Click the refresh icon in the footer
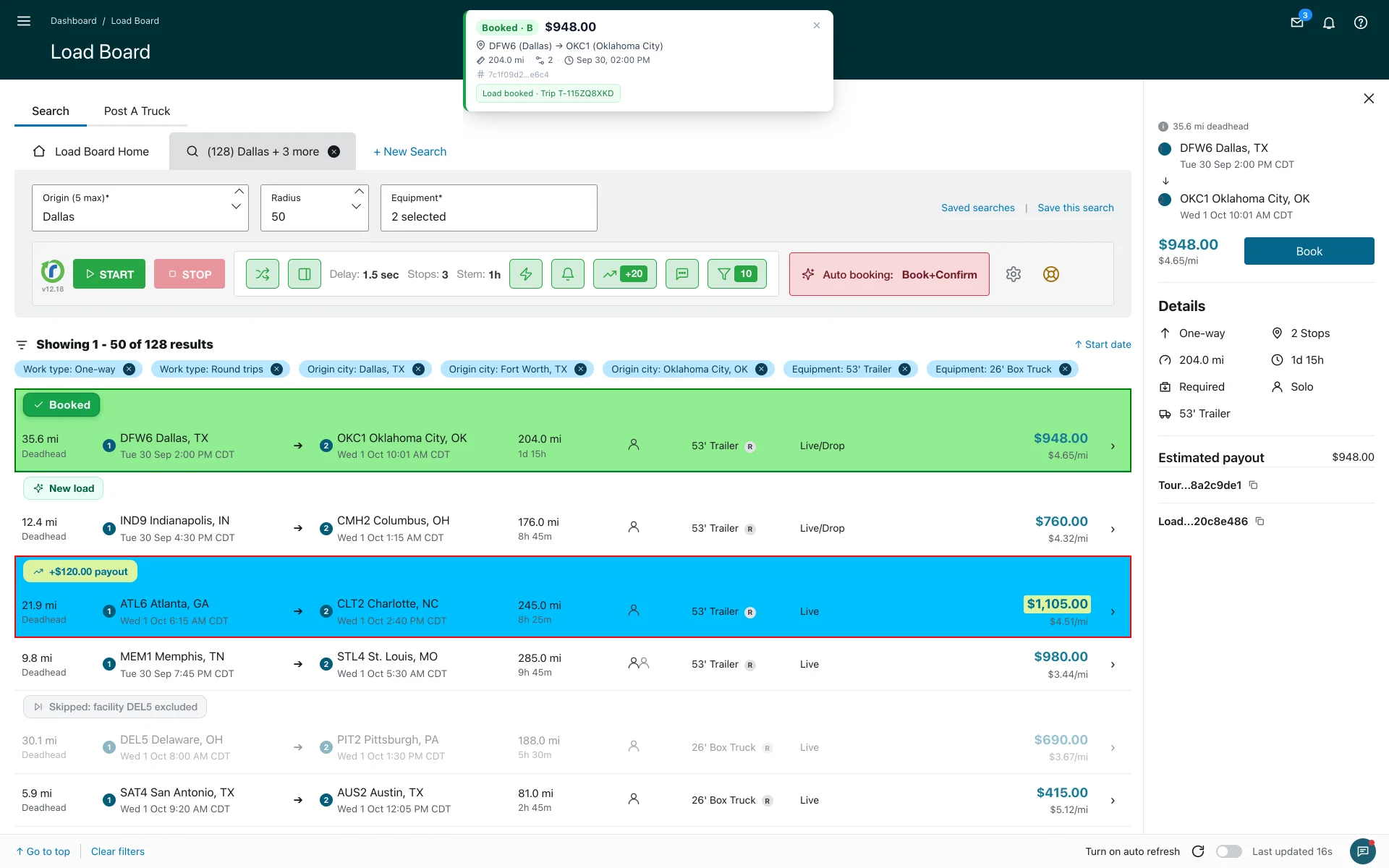1389x868 pixels. (1198, 851)
